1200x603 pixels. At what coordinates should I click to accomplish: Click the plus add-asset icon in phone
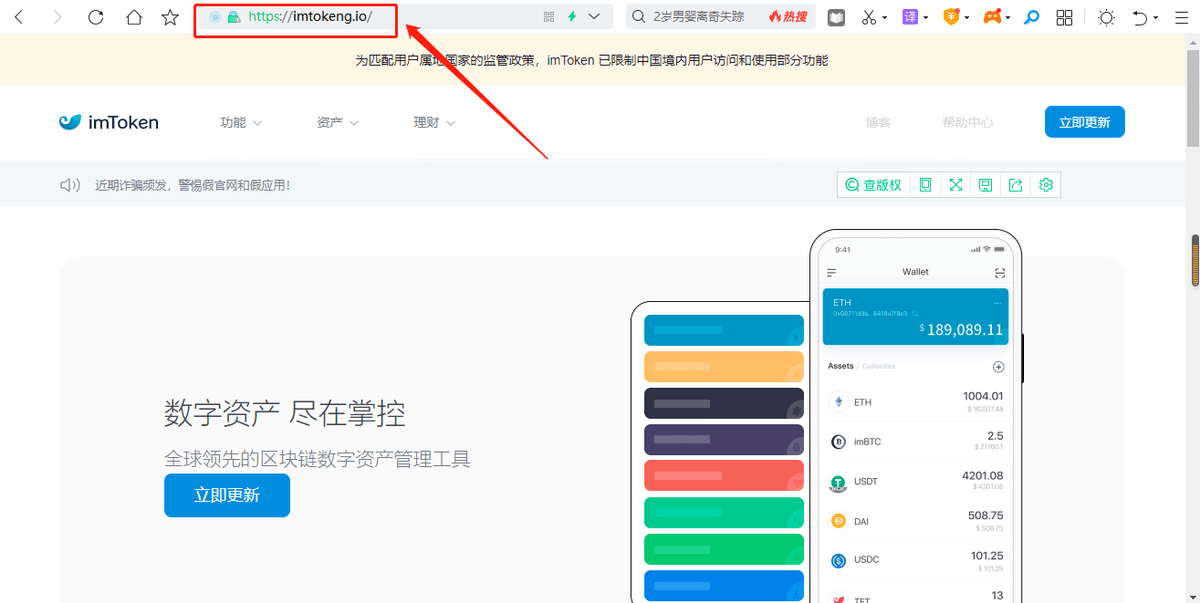pos(998,367)
